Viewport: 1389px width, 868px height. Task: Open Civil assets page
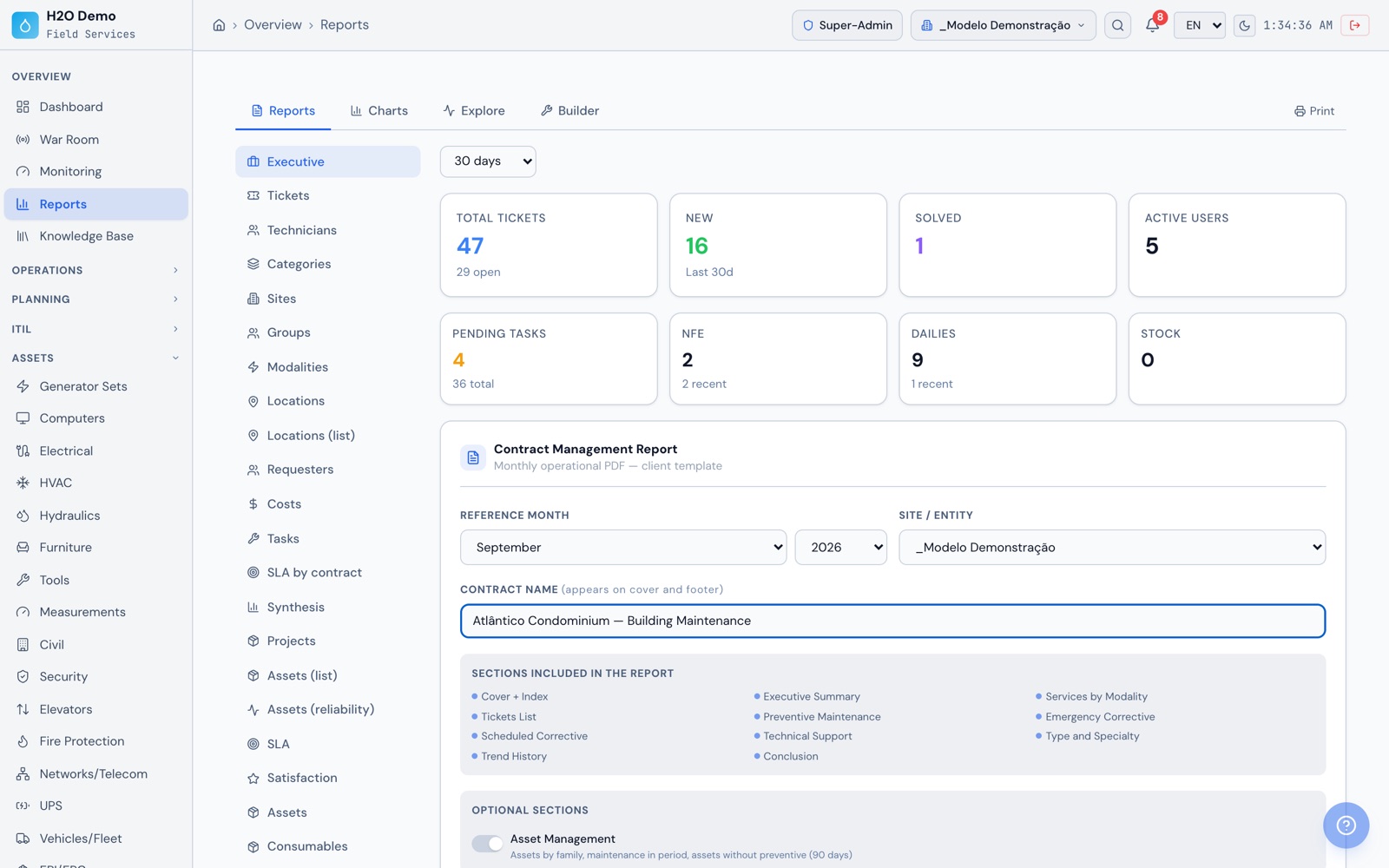[95, 644]
